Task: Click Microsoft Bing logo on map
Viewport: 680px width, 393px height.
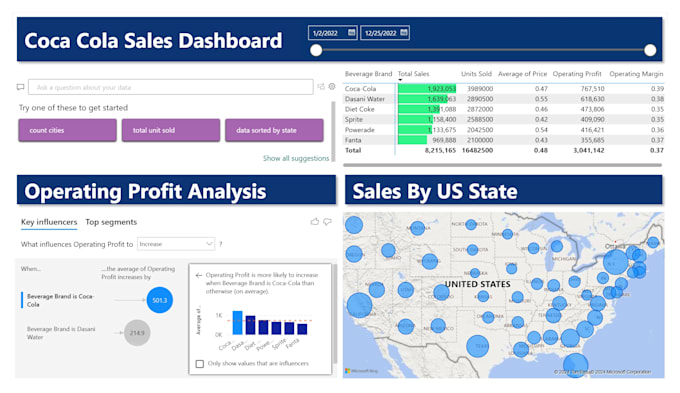Action: coord(362,371)
